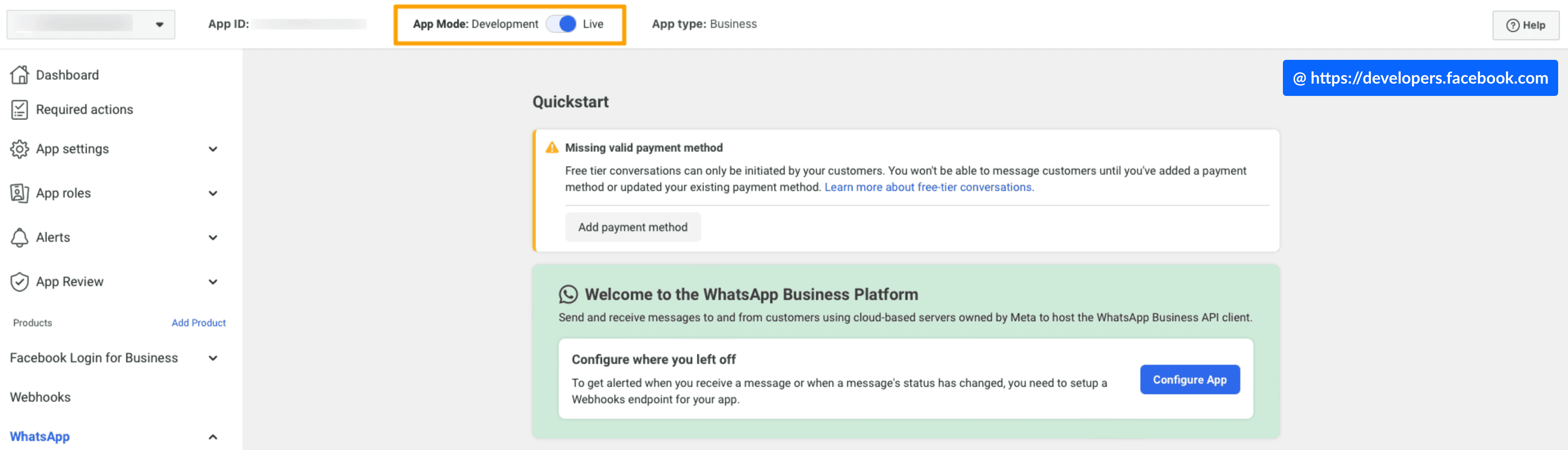1568x450 pixels.
Task: Click Add payment method button
Action: pyautogui.click(x=632, y=227)
